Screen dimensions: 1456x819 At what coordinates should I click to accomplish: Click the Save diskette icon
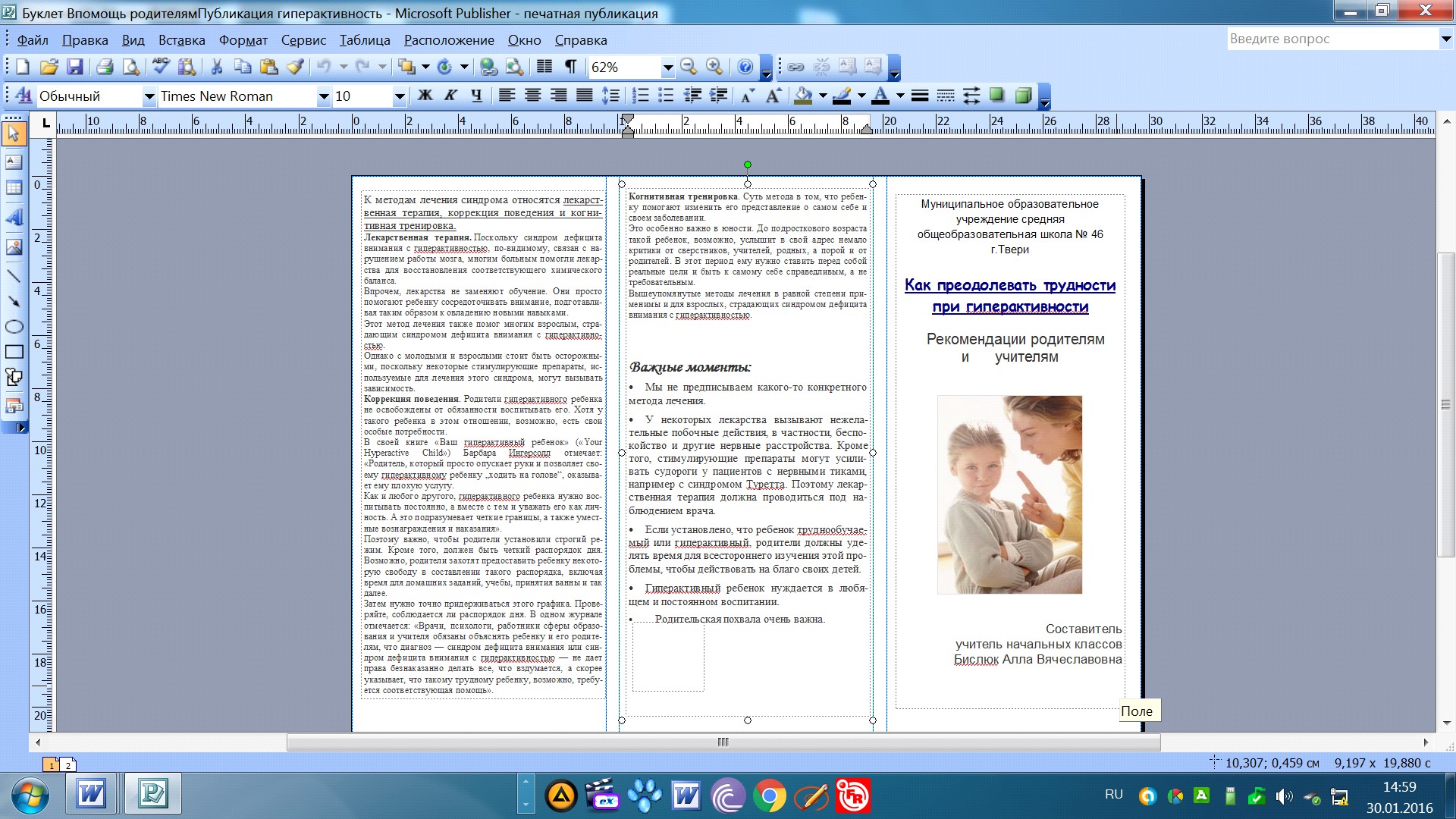74,67
